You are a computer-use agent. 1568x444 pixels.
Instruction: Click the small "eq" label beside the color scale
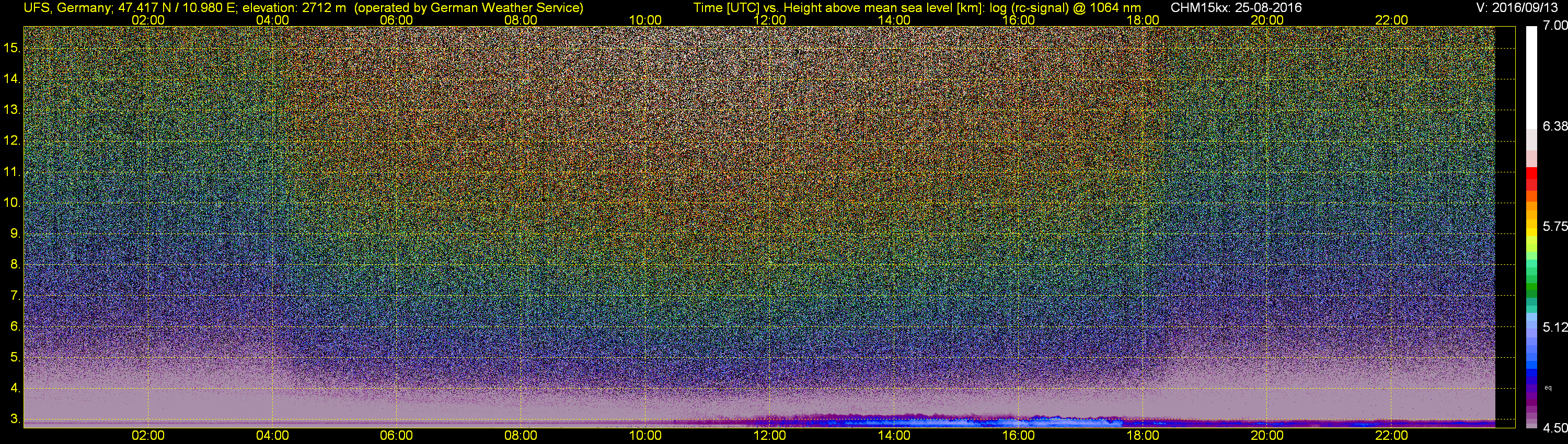(x=1548, y=388)
